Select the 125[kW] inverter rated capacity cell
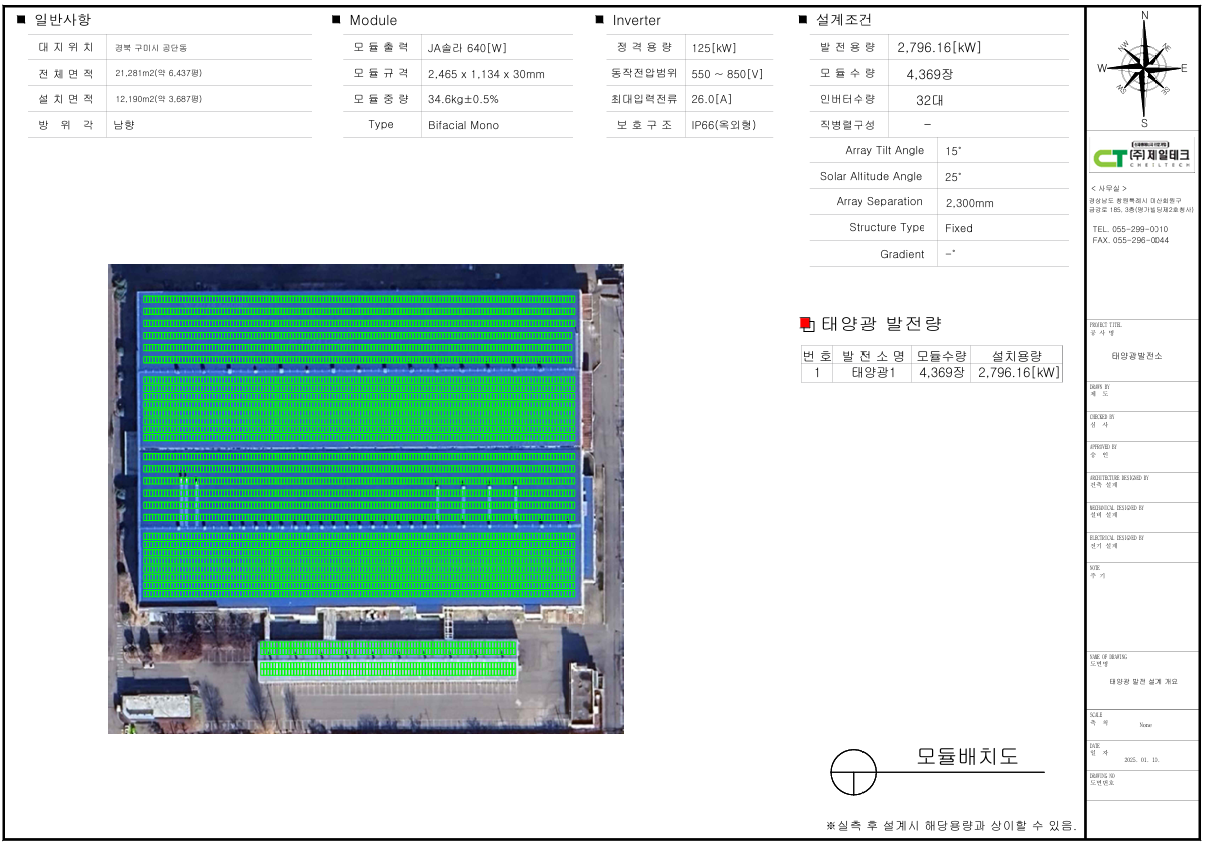 712,47
